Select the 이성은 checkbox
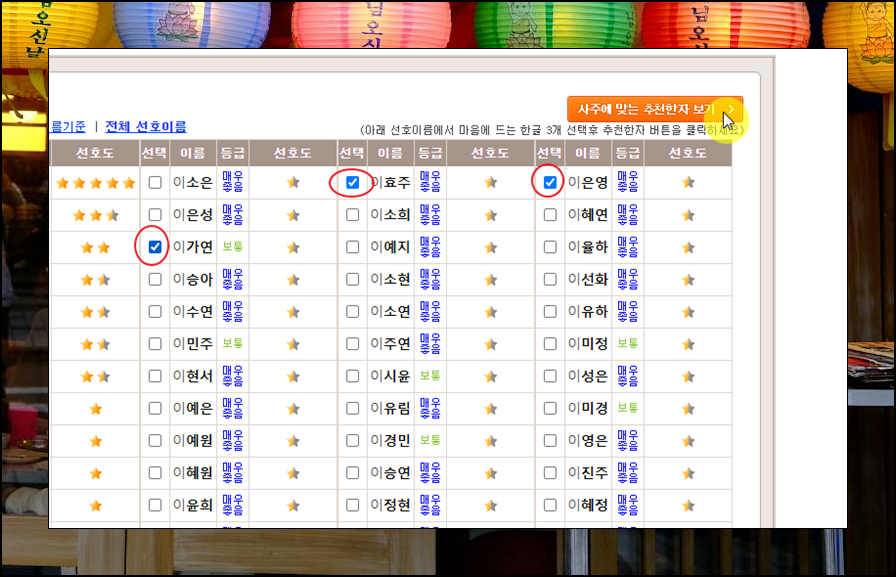Viewport: 896px width, 577px height. [x=550, y=376]
